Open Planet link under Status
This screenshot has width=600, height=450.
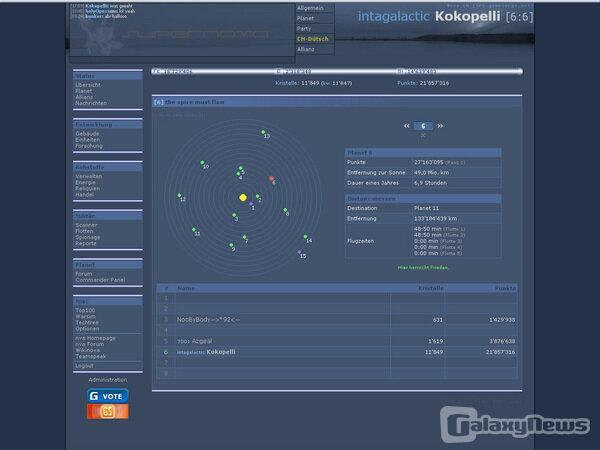(x=83, y=91)
